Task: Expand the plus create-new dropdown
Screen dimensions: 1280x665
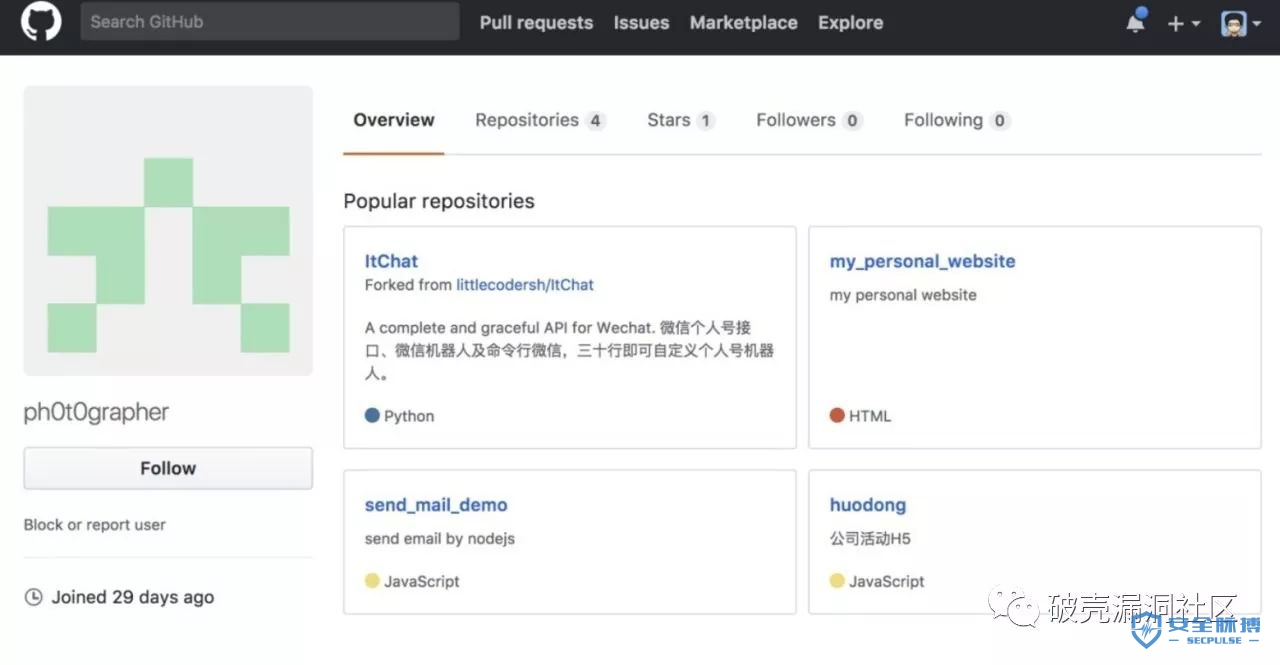Action: pyautogui.click(x=1184, y=23)
